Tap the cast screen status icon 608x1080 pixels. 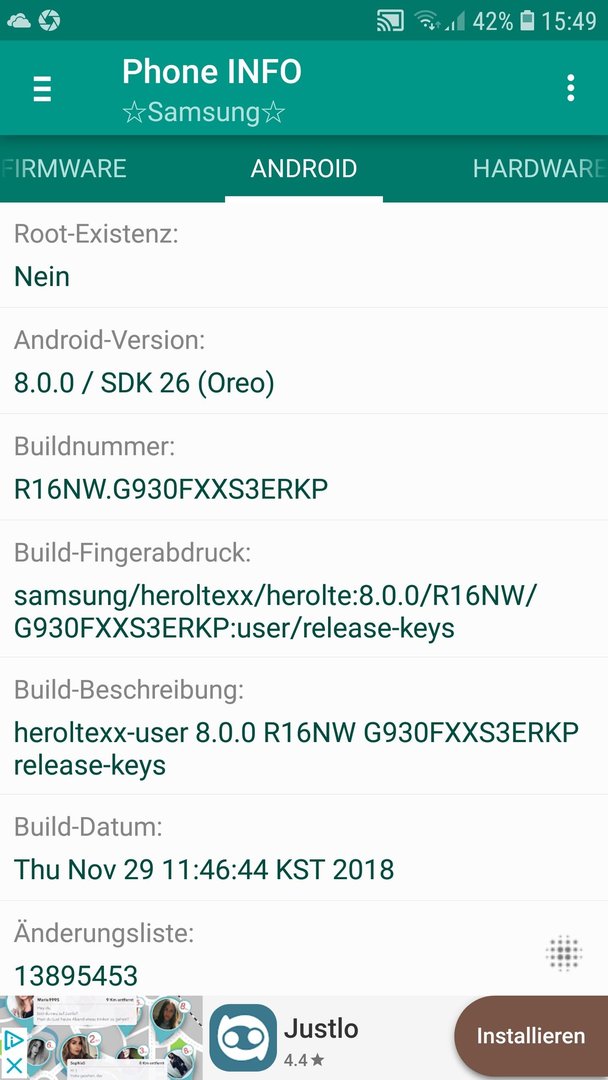pyautogui.click(x=390, y=21)
